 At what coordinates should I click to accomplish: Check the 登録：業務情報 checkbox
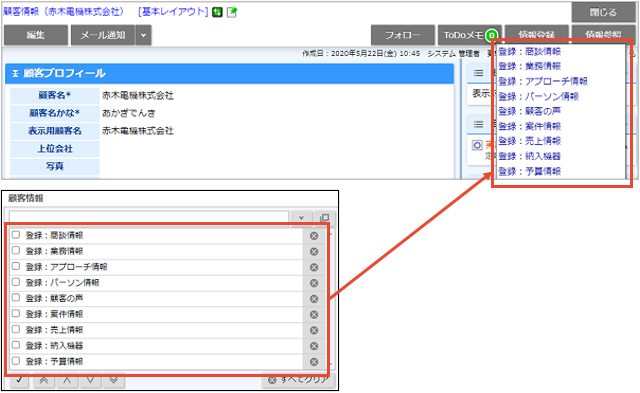[16, 250]
